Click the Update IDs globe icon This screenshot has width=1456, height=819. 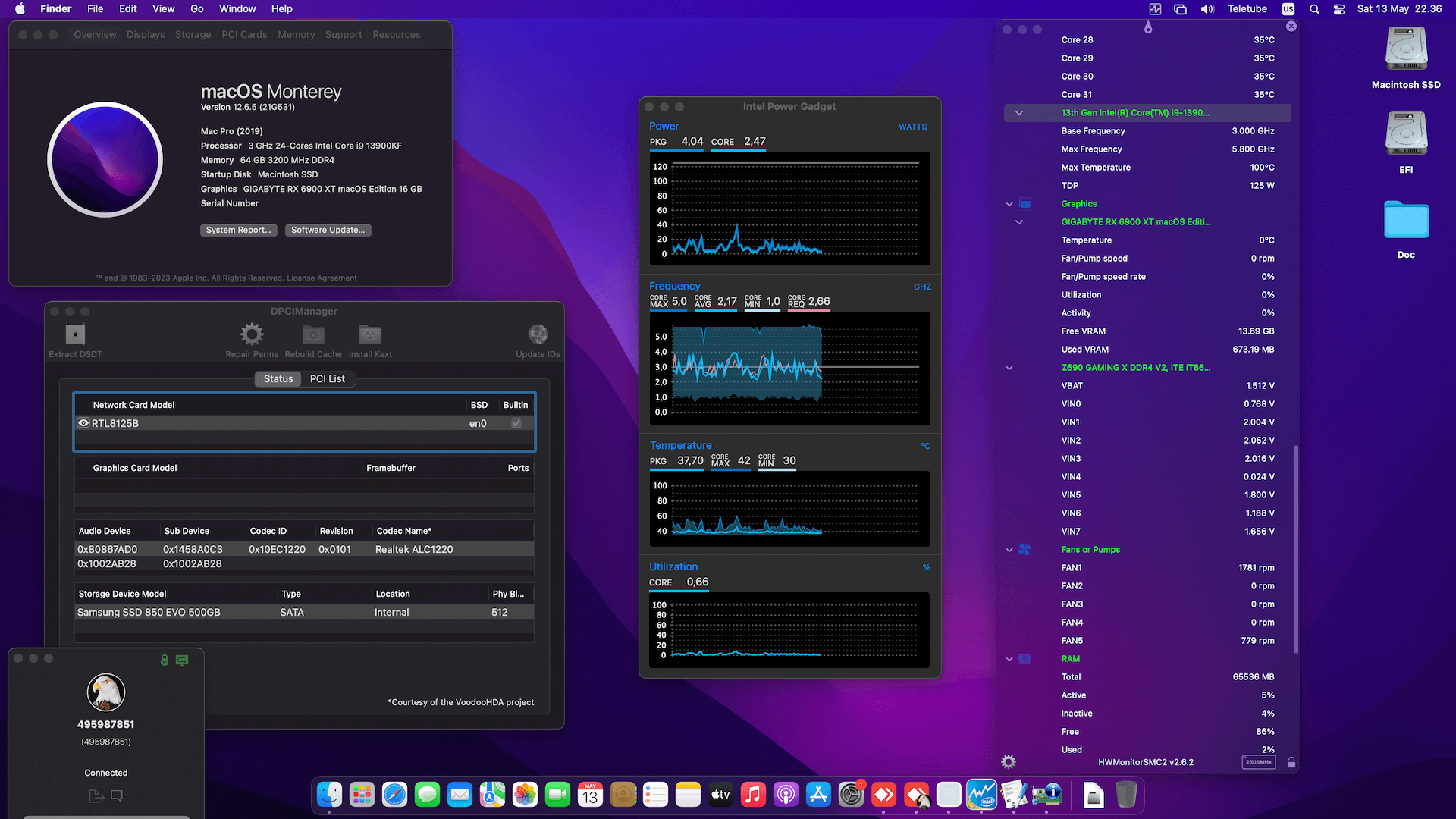coord(538,334)
